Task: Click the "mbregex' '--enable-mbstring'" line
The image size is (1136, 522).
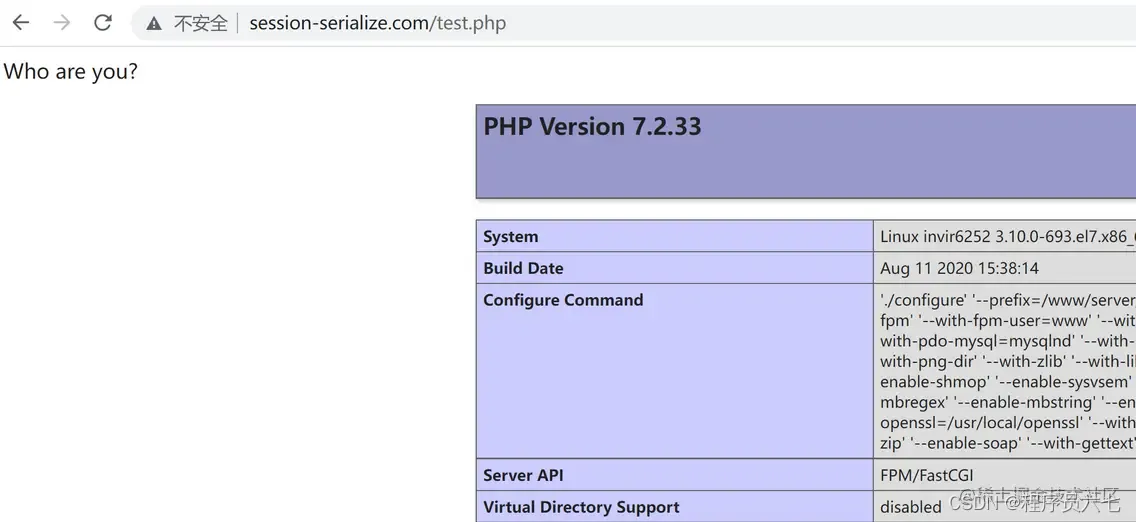Action: (1007, 401)
